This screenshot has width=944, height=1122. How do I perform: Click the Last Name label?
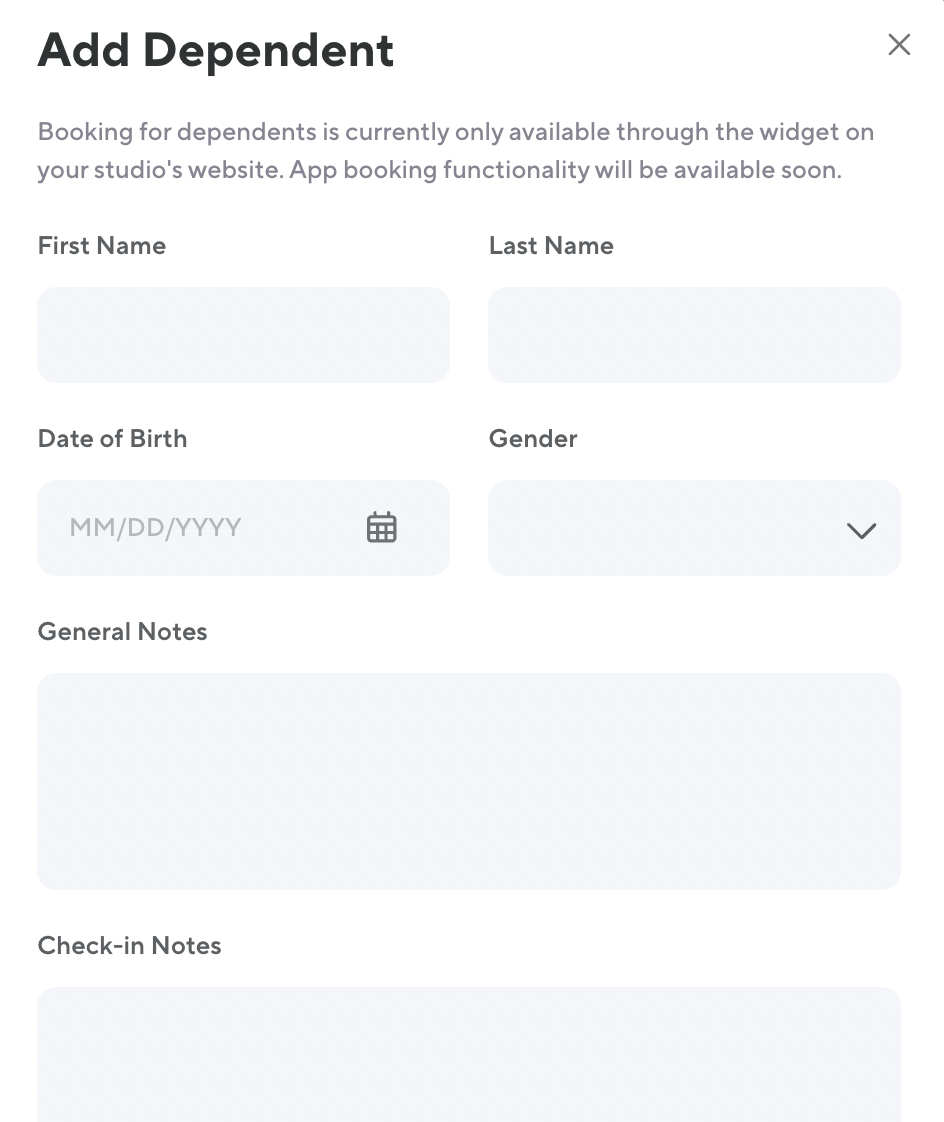pos(551,246)
